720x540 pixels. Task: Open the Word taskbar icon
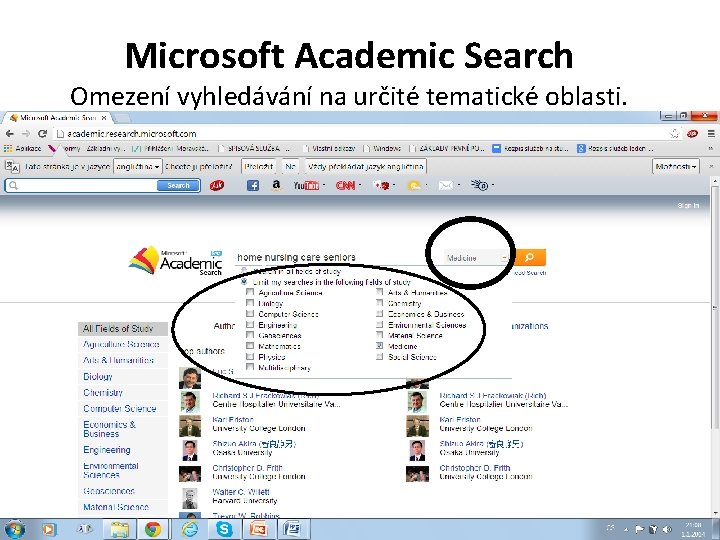[292, 529]
